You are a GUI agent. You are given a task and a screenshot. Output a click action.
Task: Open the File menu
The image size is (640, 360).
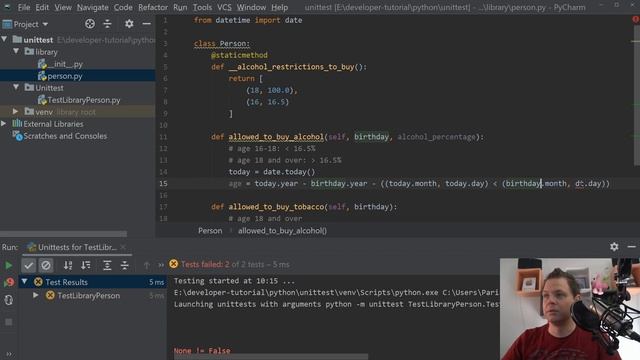(24, 7)
